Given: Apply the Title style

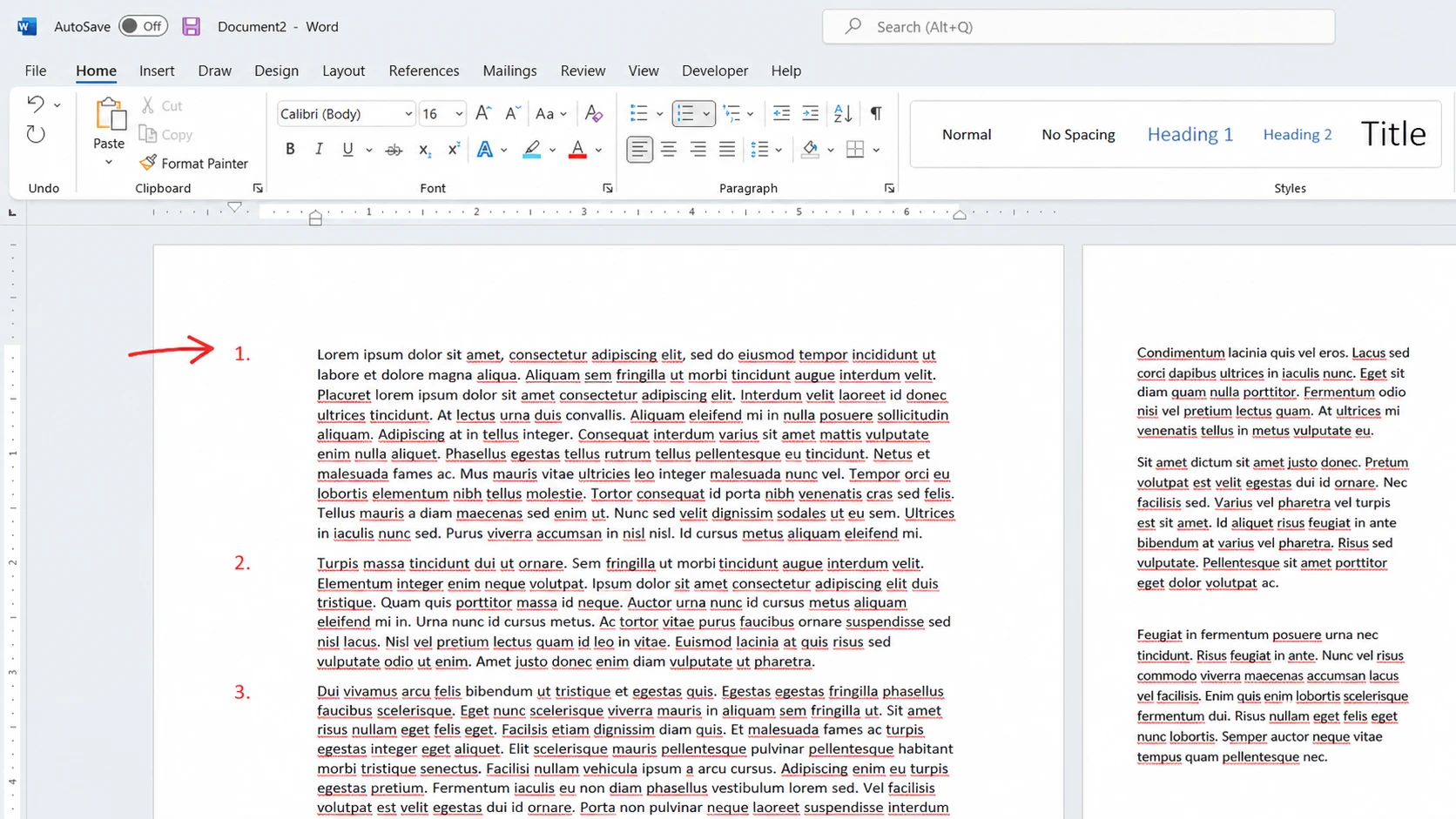Looking at the screenshot, I should coord(1393,134).
